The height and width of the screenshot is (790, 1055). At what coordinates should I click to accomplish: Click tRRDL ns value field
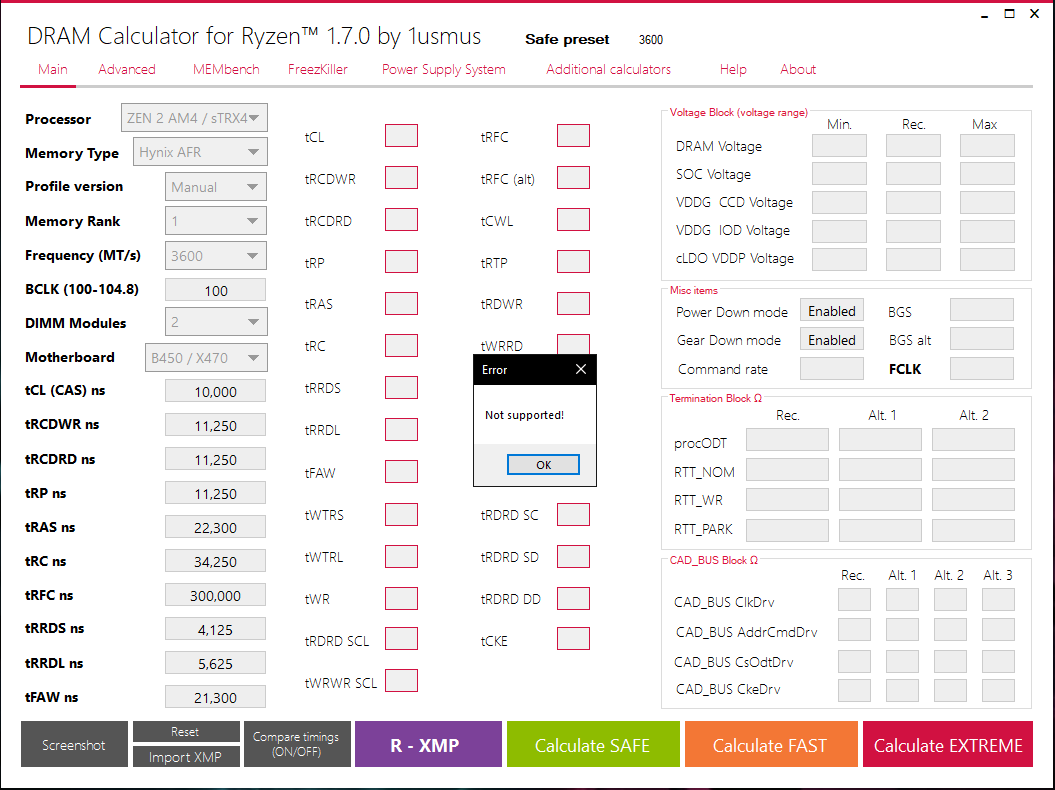point(215,663)
